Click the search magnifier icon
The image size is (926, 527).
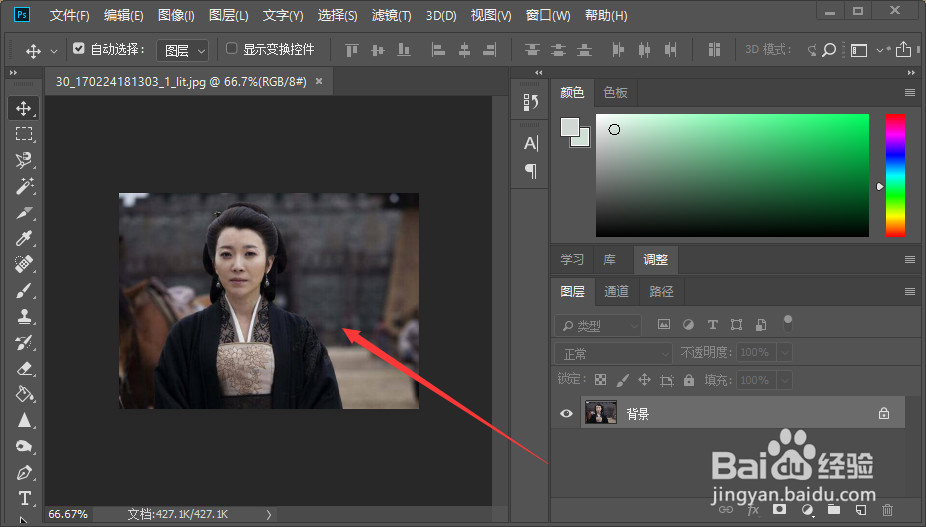[x=829, y=50]
